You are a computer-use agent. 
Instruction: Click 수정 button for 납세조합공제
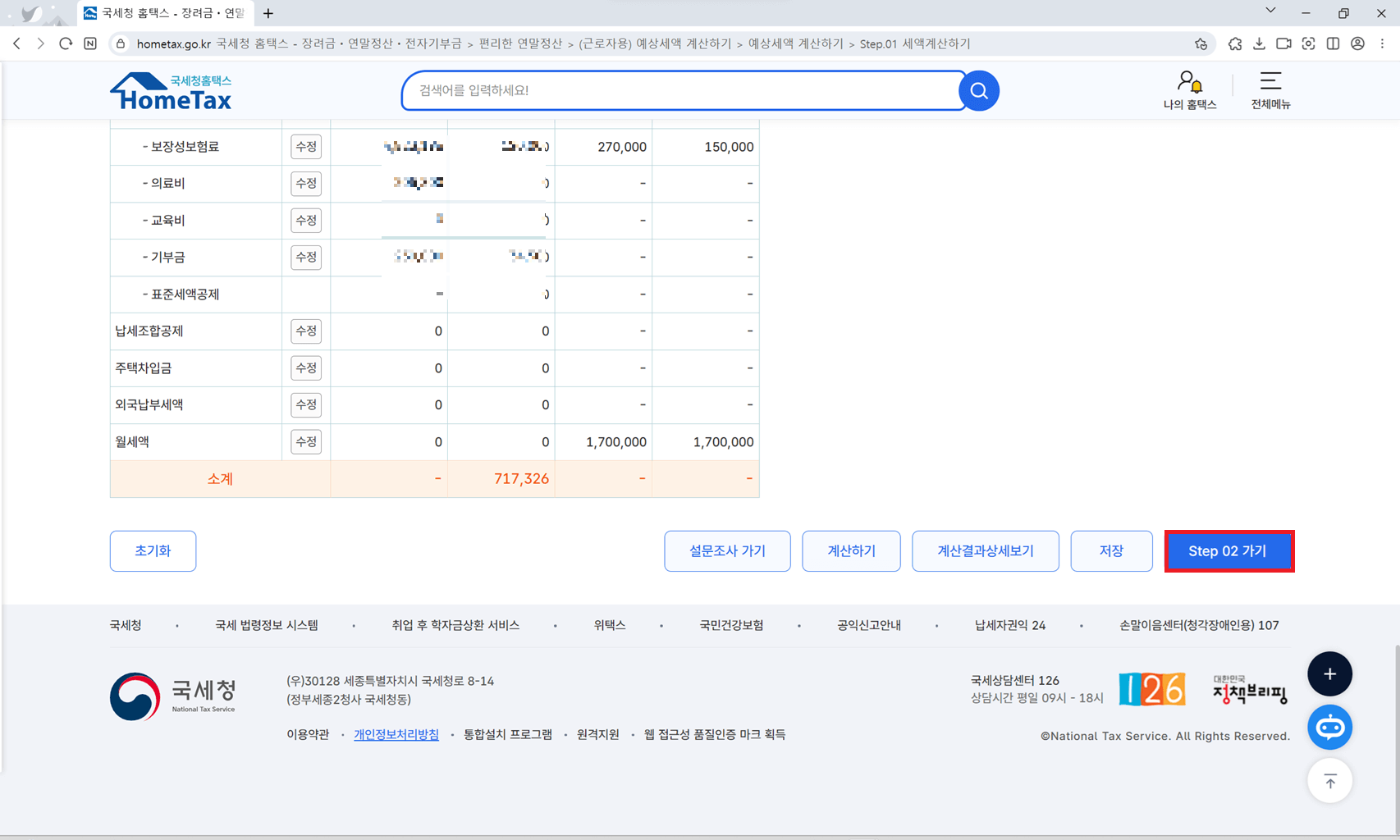[x=306, y=331]
